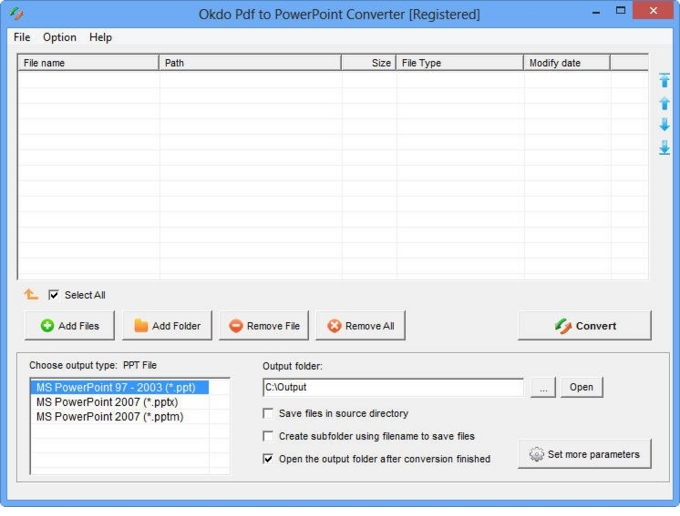Click the Add Folder button
This screenshot has width=680, height=516.
click(x=167, y=325)
